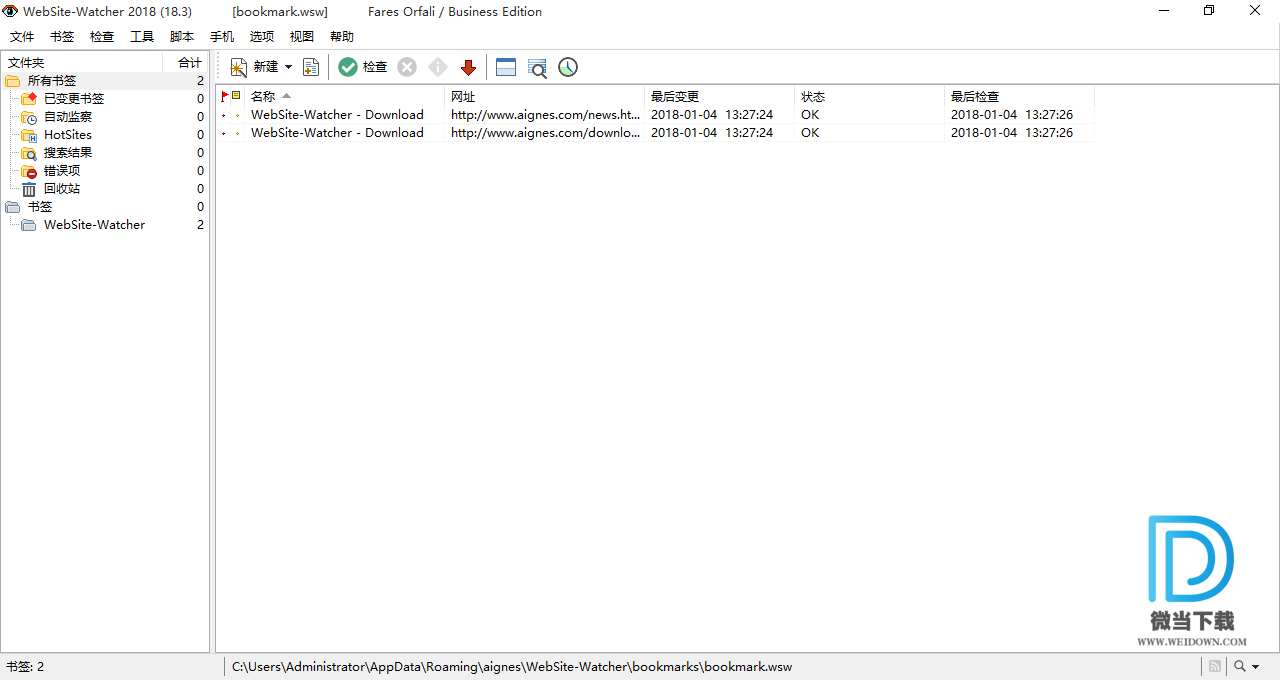Toggle the browser window view icon
This screenshot has height=680, width=1280.
click(x=506, y=67)
